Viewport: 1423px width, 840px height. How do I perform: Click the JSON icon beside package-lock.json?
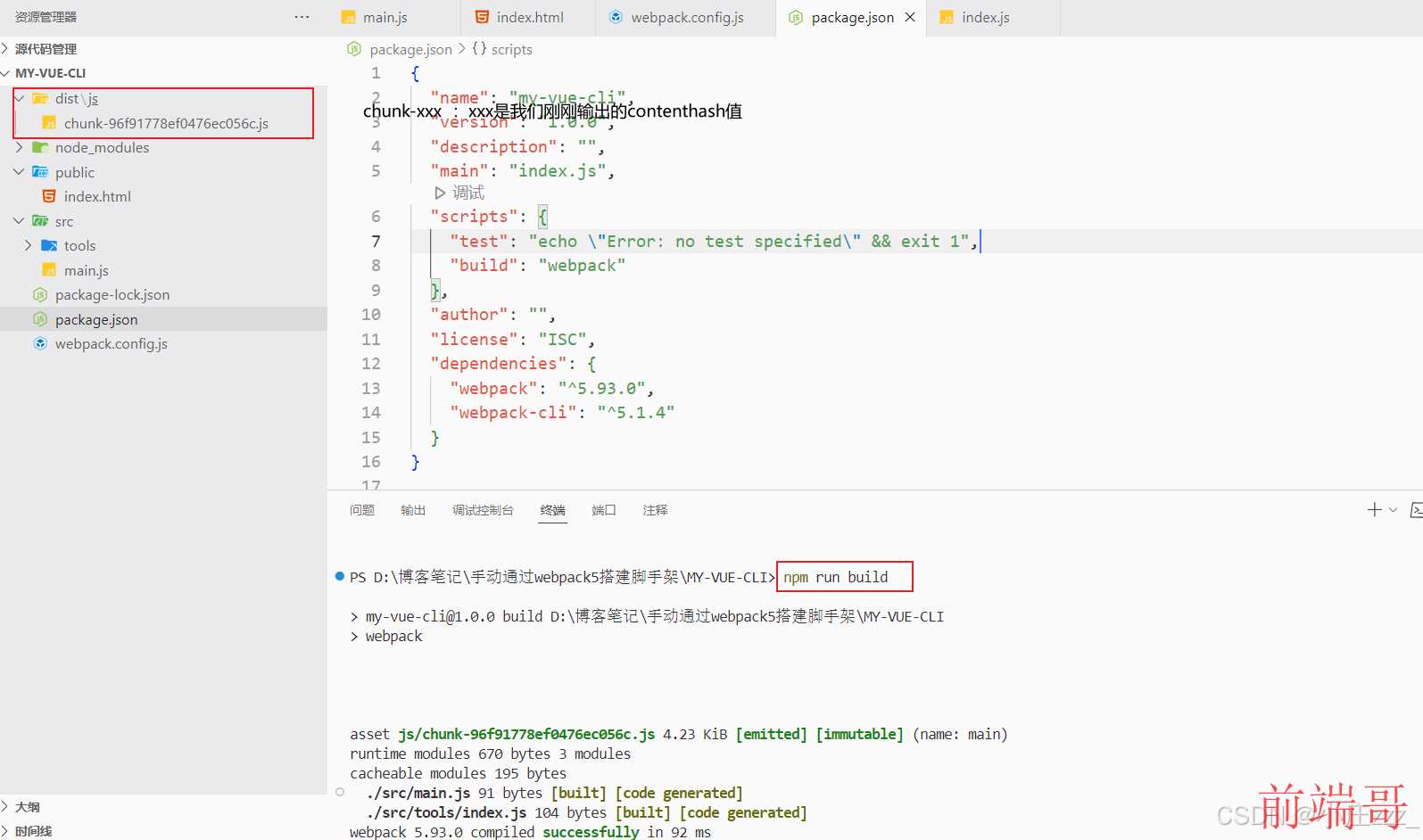coord(40,294)
